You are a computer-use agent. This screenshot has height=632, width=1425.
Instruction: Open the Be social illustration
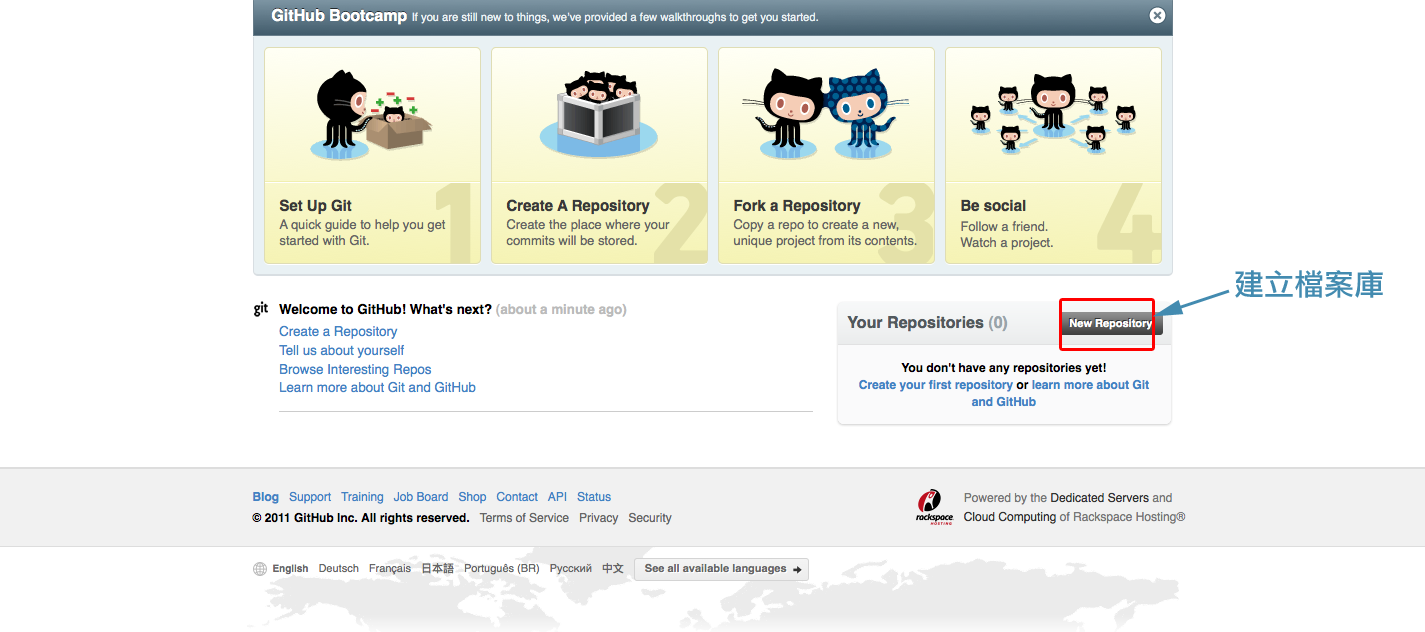click(x=1053, y=115)
